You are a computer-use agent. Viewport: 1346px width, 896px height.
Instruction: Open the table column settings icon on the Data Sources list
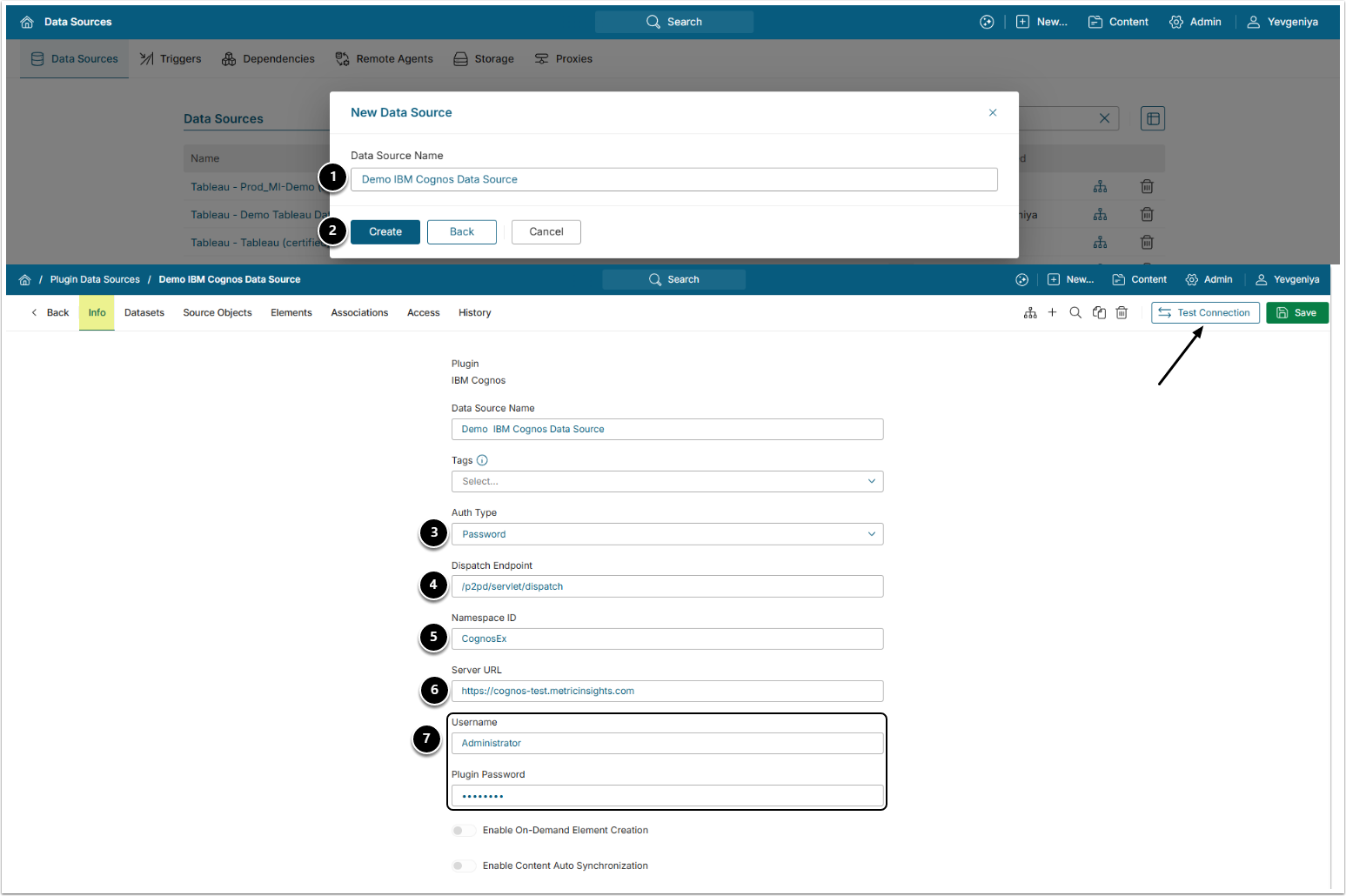[x=1153, y=118]
